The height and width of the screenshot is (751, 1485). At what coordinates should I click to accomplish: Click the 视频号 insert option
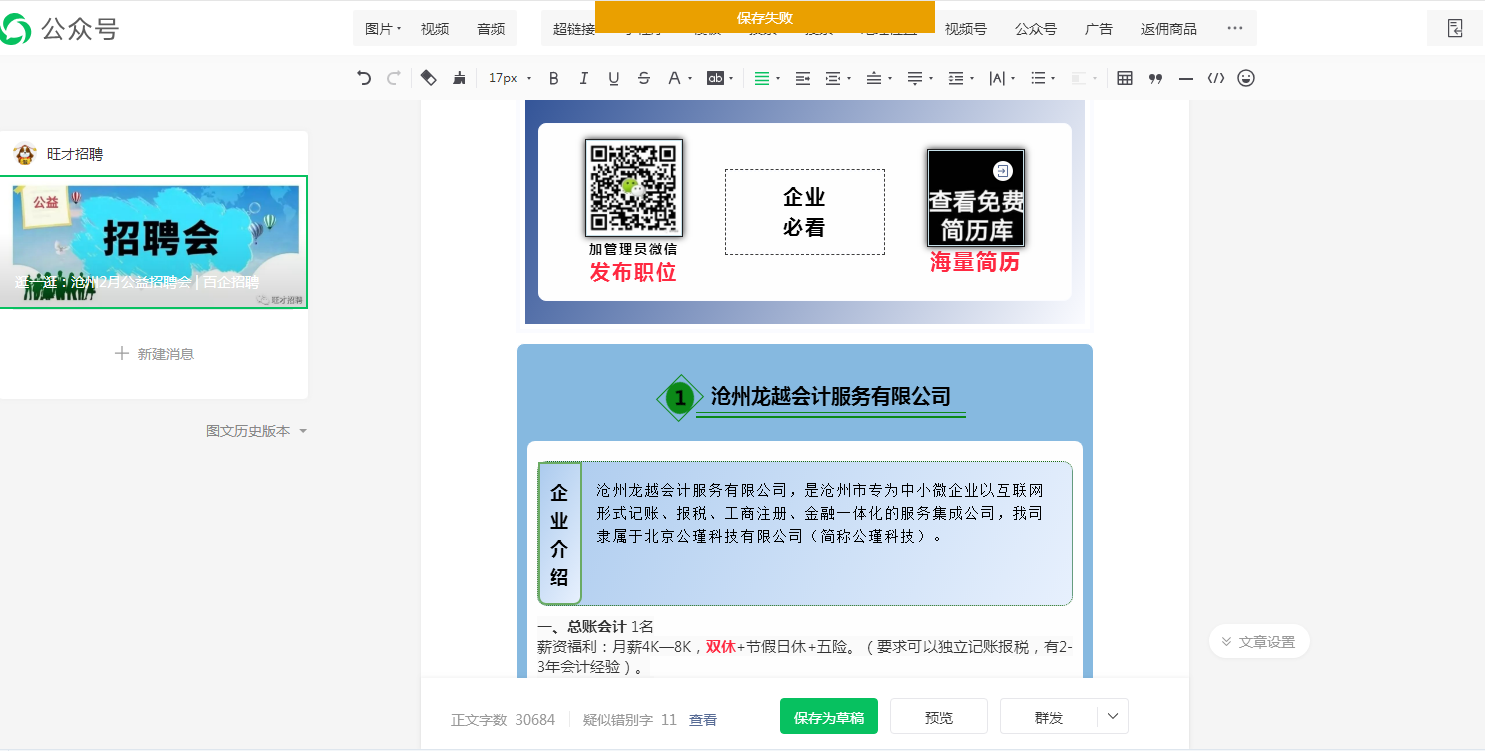tap(966, 29)
